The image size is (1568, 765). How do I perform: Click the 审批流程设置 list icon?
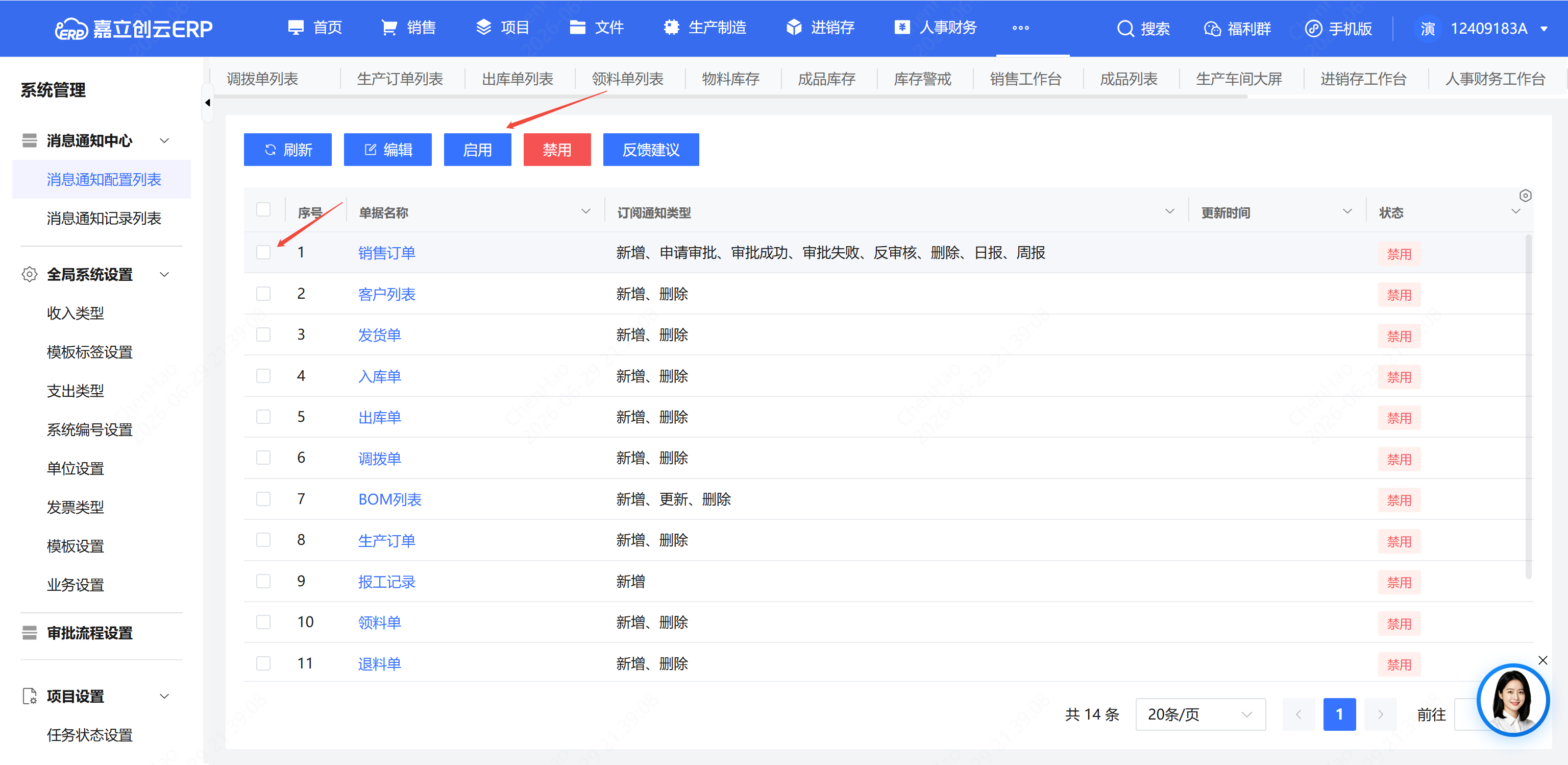(x=29, y=633)
